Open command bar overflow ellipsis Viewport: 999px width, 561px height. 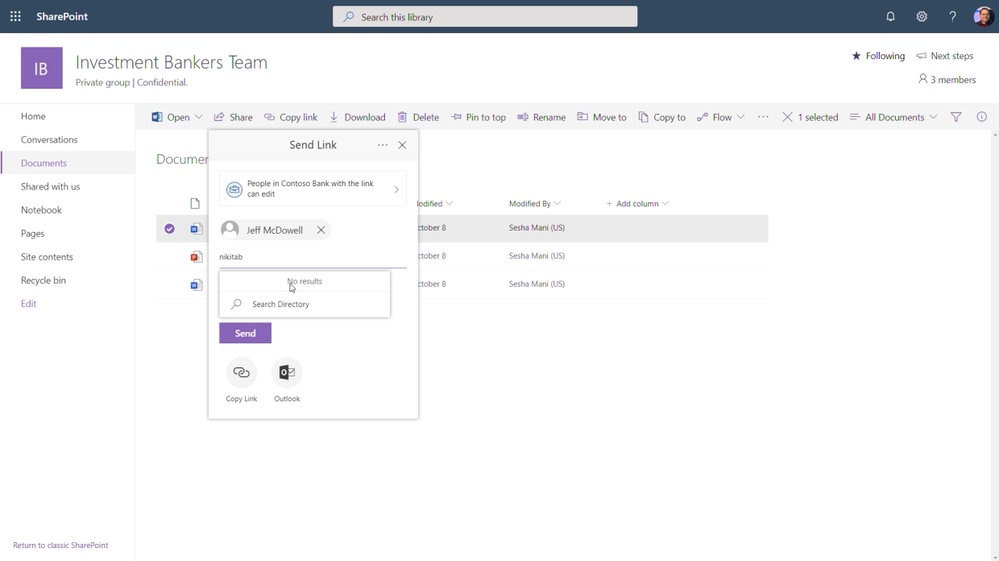(x=763, y=117)
